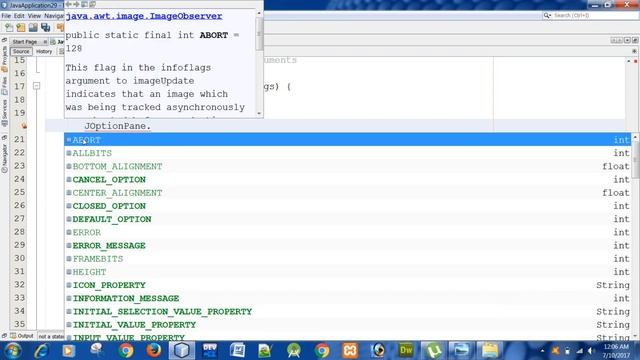Open uTorrent from the taskbar
The height and width of the screenshot is (360, 640).
tap(434, 351)
